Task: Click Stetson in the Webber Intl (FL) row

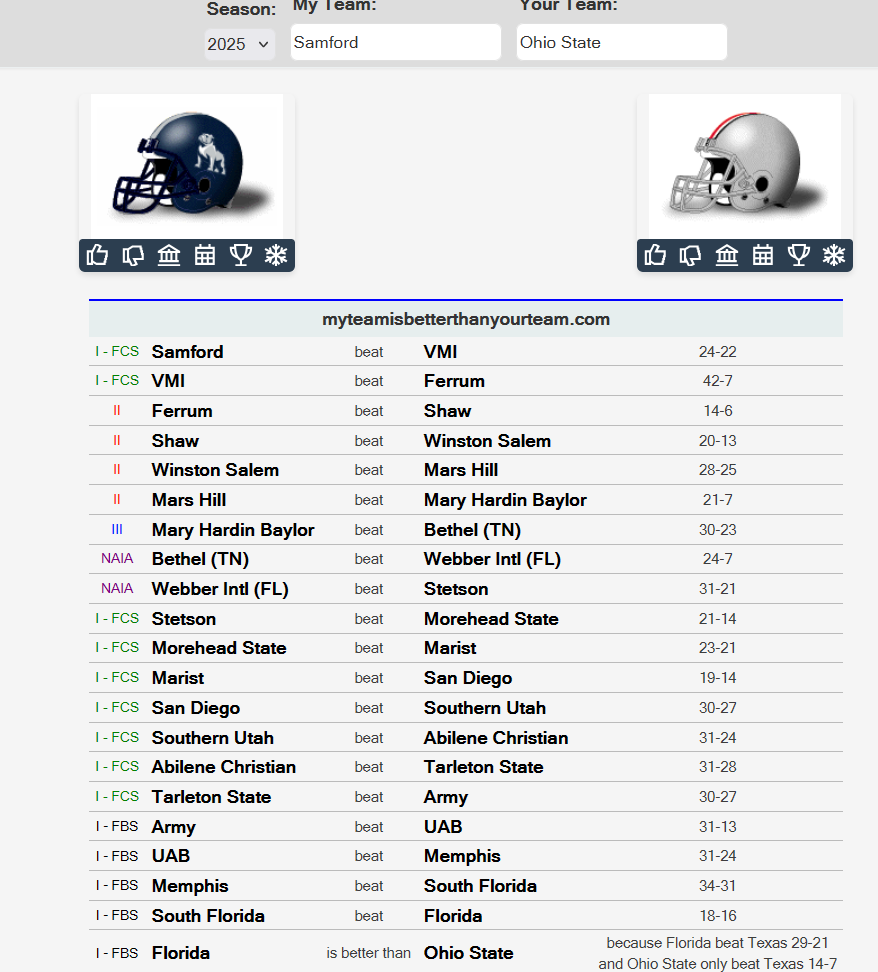Action: (456, 589)
